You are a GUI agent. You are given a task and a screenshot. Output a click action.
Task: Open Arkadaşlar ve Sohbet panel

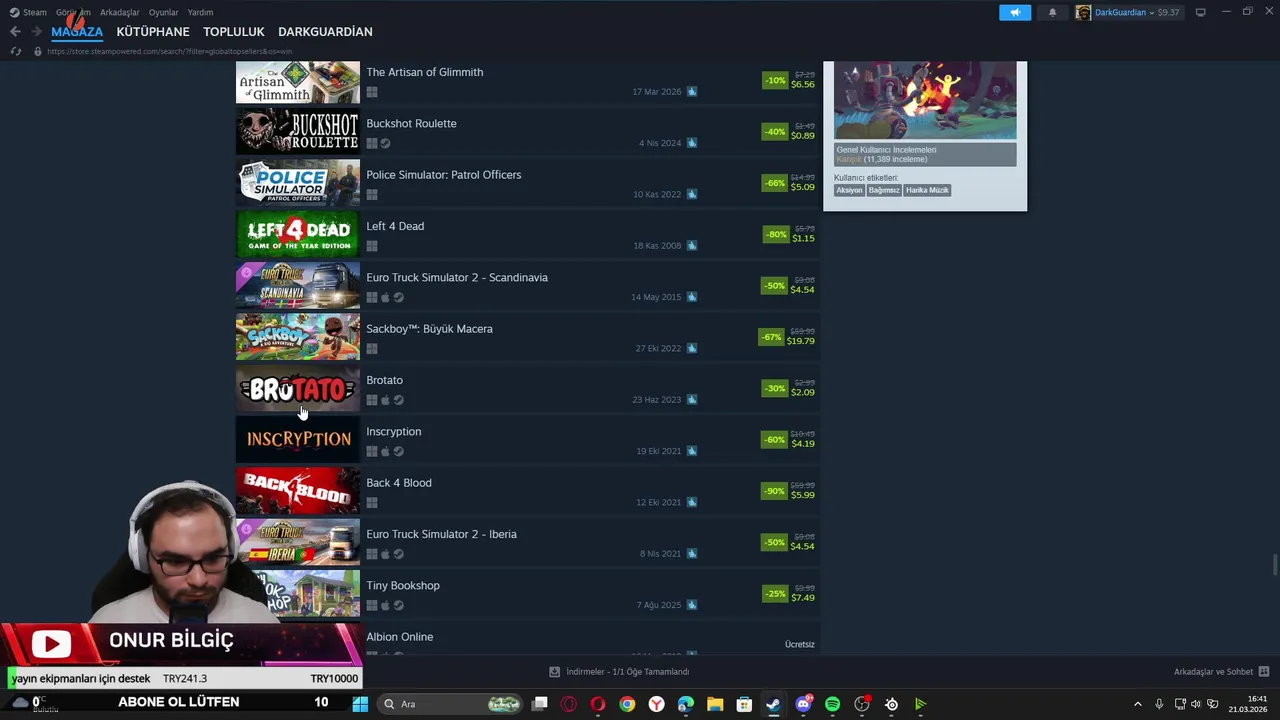(1221, 672)
